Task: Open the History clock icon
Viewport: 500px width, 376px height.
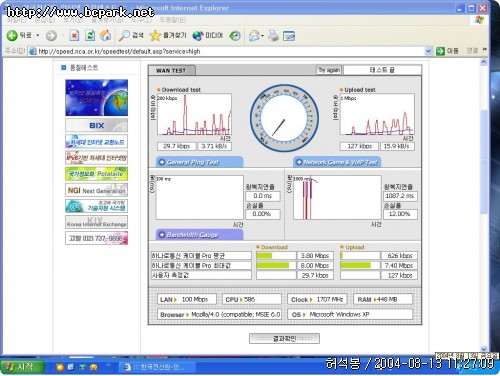Action: tap(235, 35)
